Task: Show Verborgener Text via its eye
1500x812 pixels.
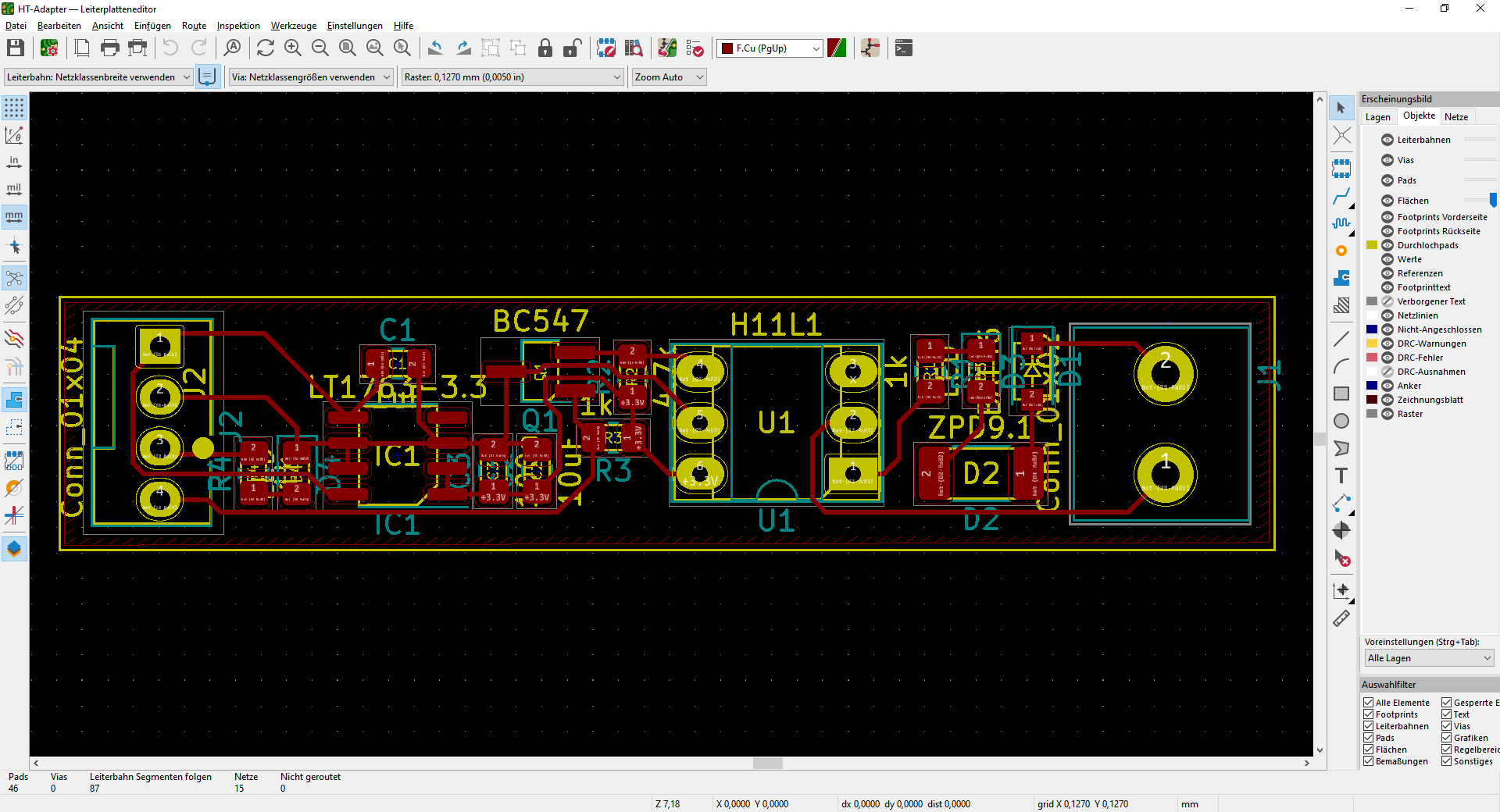Action: [1387, 301]
